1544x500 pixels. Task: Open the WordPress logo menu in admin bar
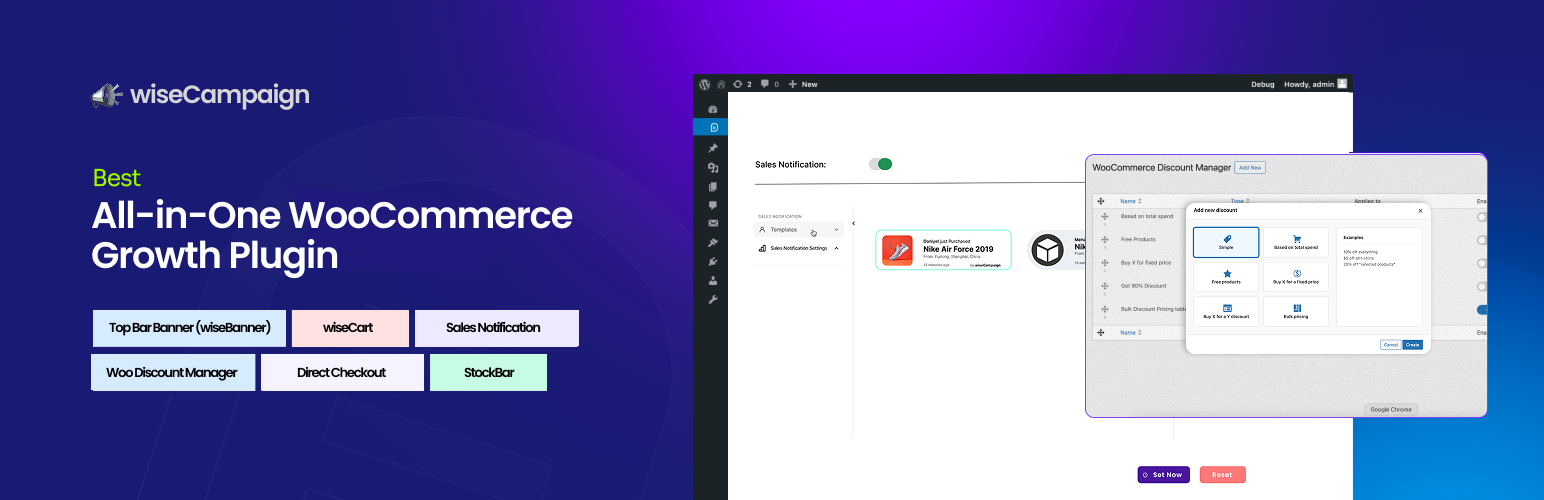(x=704, y=84)
